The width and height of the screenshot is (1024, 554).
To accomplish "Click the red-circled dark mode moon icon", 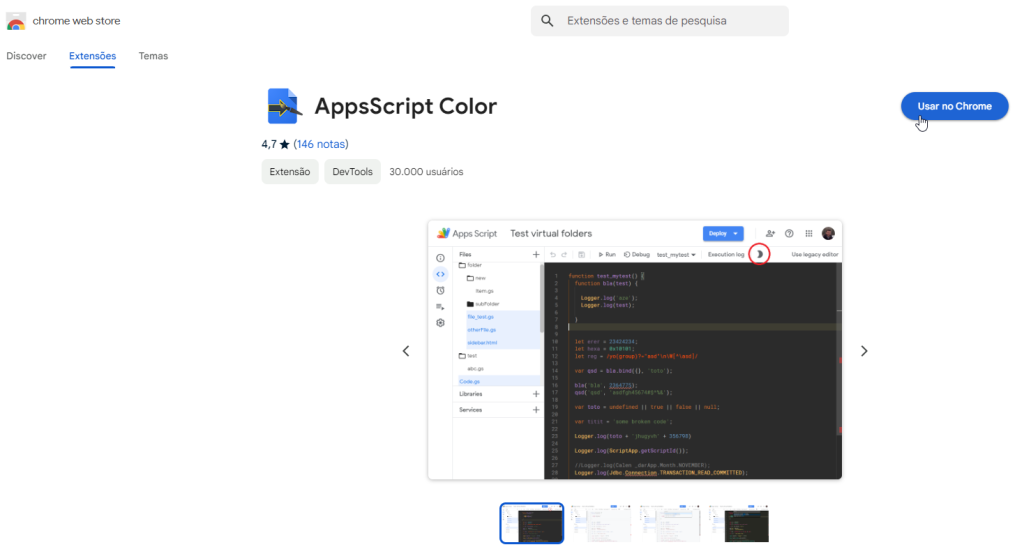I will 760,254.
